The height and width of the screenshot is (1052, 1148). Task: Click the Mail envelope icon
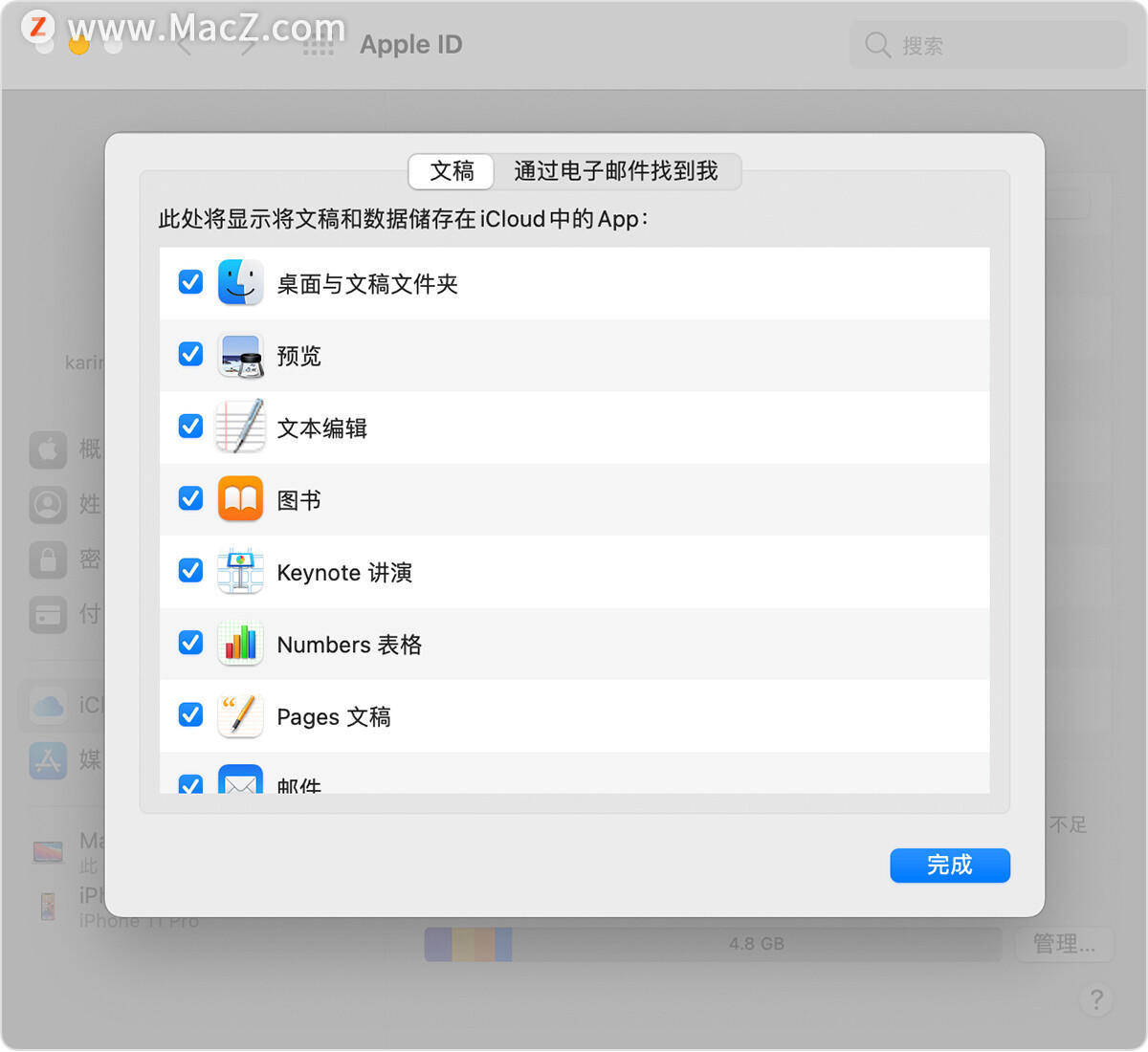tap(240, 780)
